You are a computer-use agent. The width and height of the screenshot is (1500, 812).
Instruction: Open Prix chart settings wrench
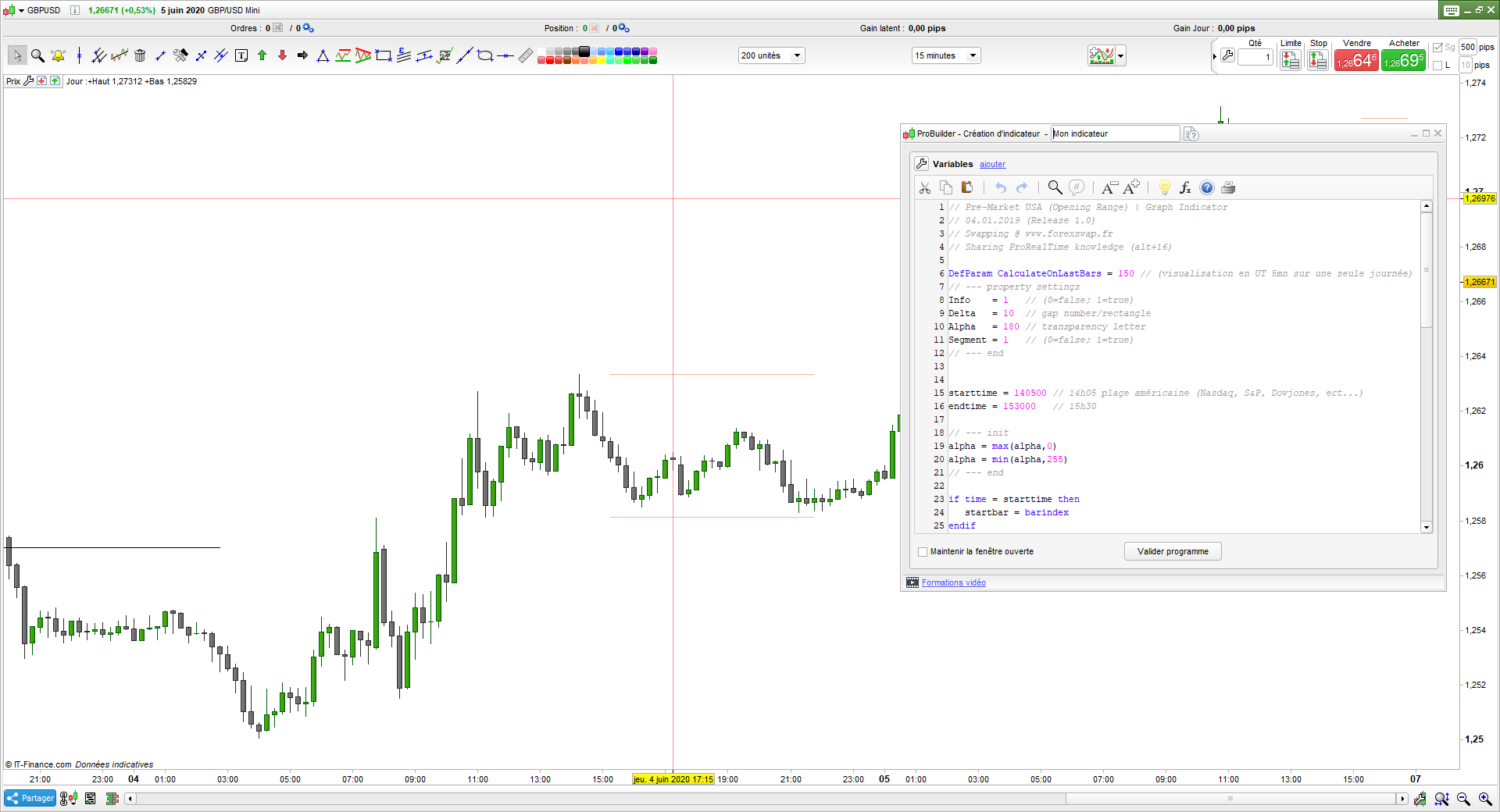click(x=29, y=81)
